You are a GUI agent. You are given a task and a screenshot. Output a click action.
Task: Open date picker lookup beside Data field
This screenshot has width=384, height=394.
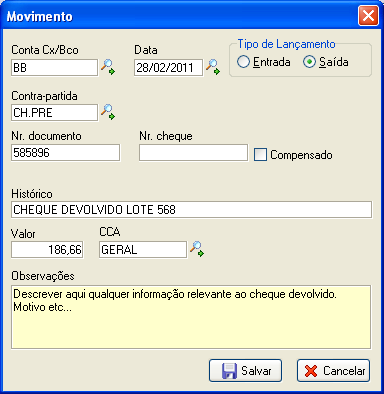213,67
